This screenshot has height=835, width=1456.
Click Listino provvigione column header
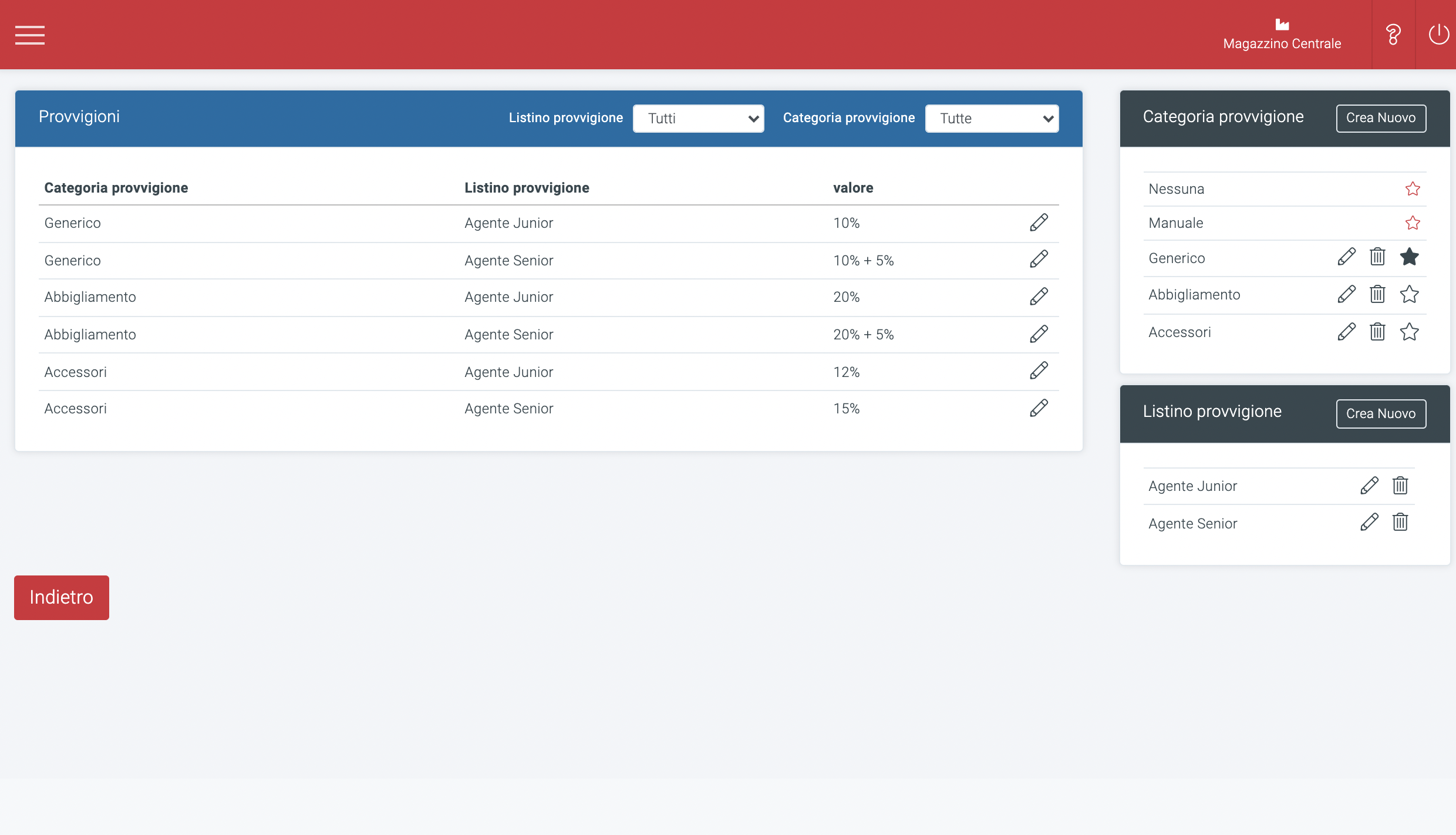pos(527,188)
